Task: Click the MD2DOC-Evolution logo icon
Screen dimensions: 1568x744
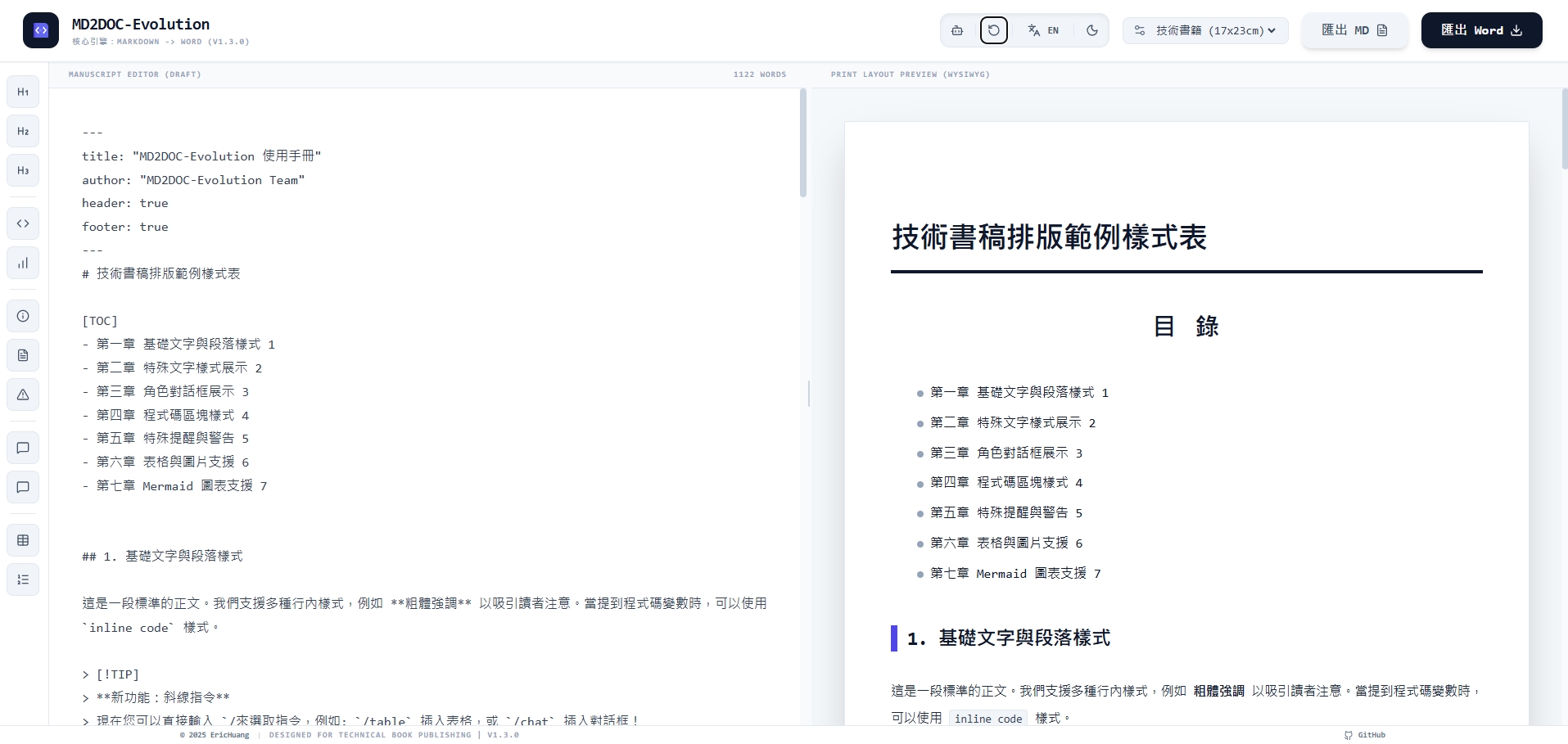Action: coord(41,30)
